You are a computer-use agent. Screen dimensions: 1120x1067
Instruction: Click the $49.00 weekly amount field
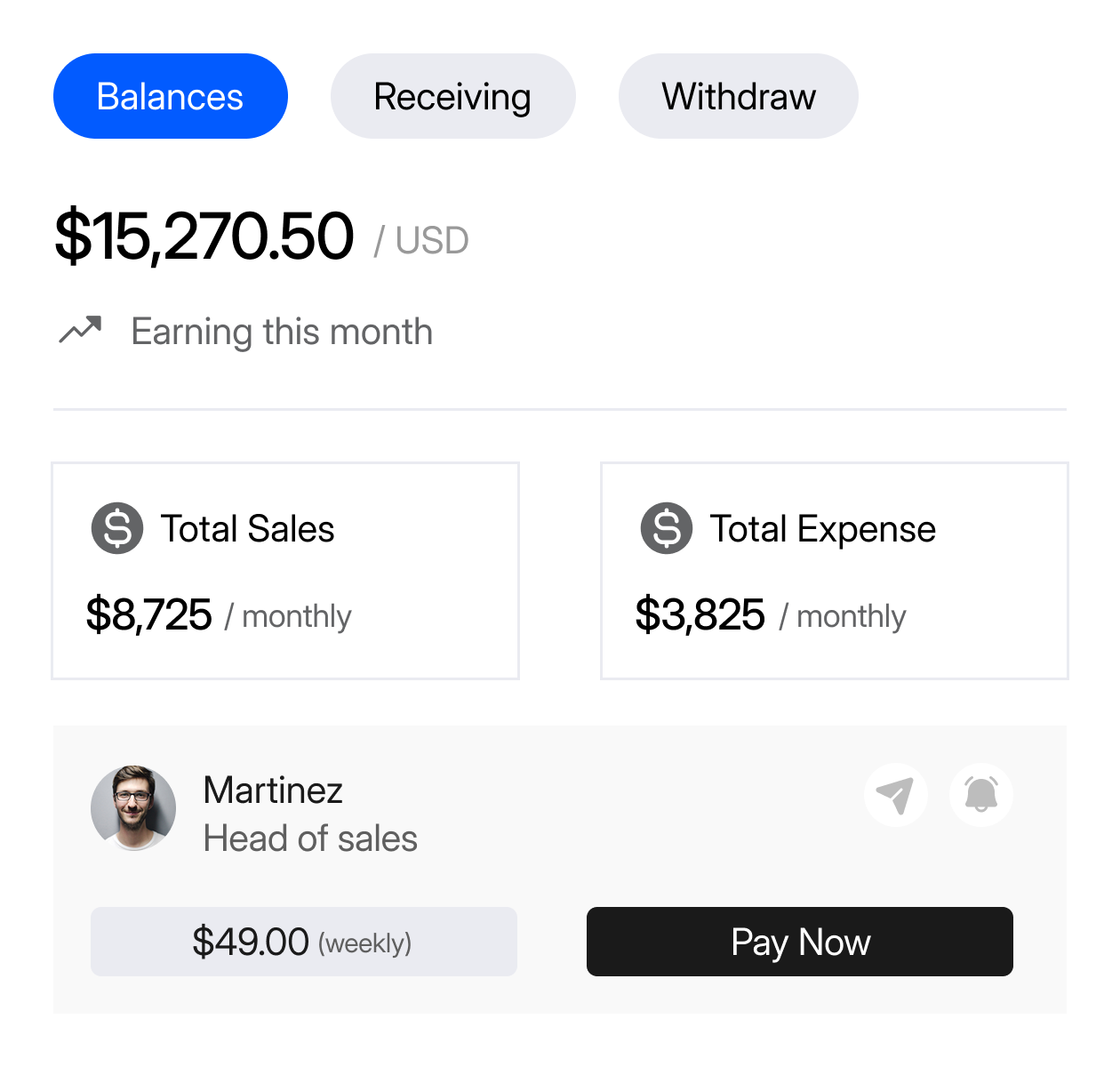pos(303,942)
